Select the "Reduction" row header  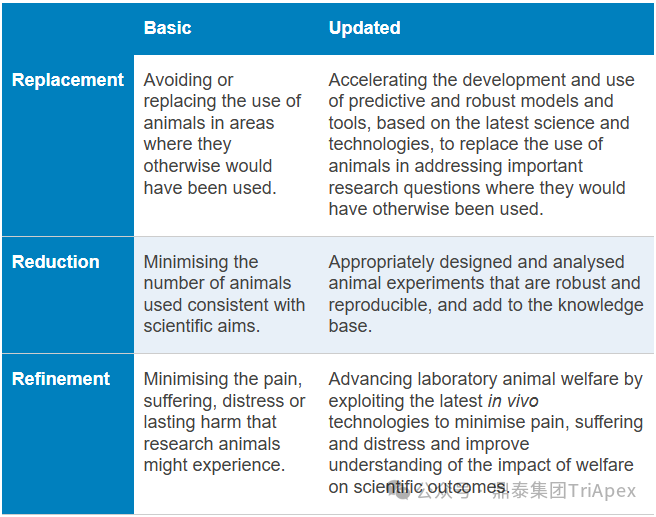(56, 262)
